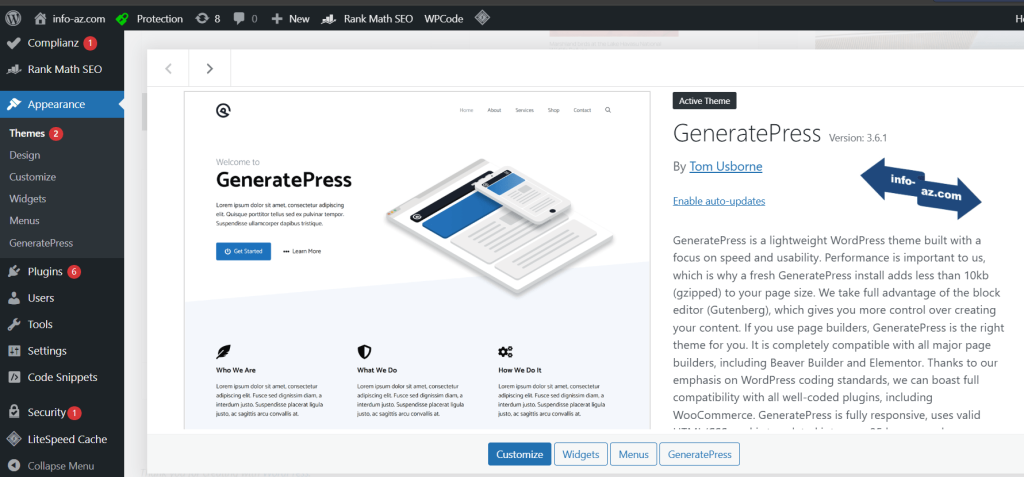Click the WordPress logo in admin bar
The image size is (1024, 477).
14,18
